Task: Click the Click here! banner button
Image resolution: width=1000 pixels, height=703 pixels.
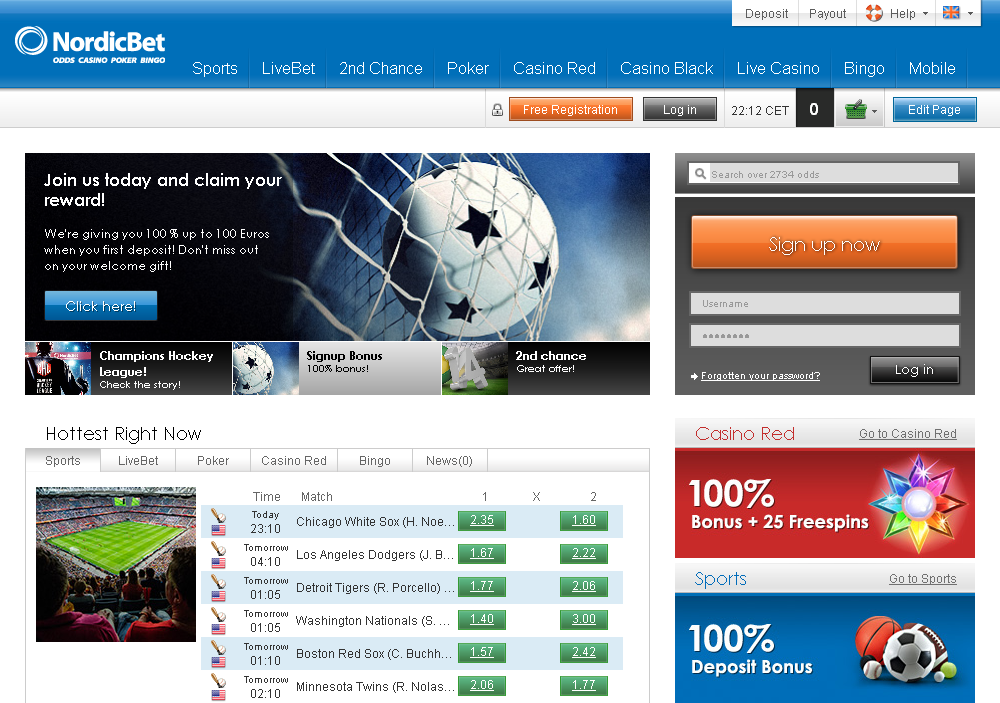Action: click(101, 306)
